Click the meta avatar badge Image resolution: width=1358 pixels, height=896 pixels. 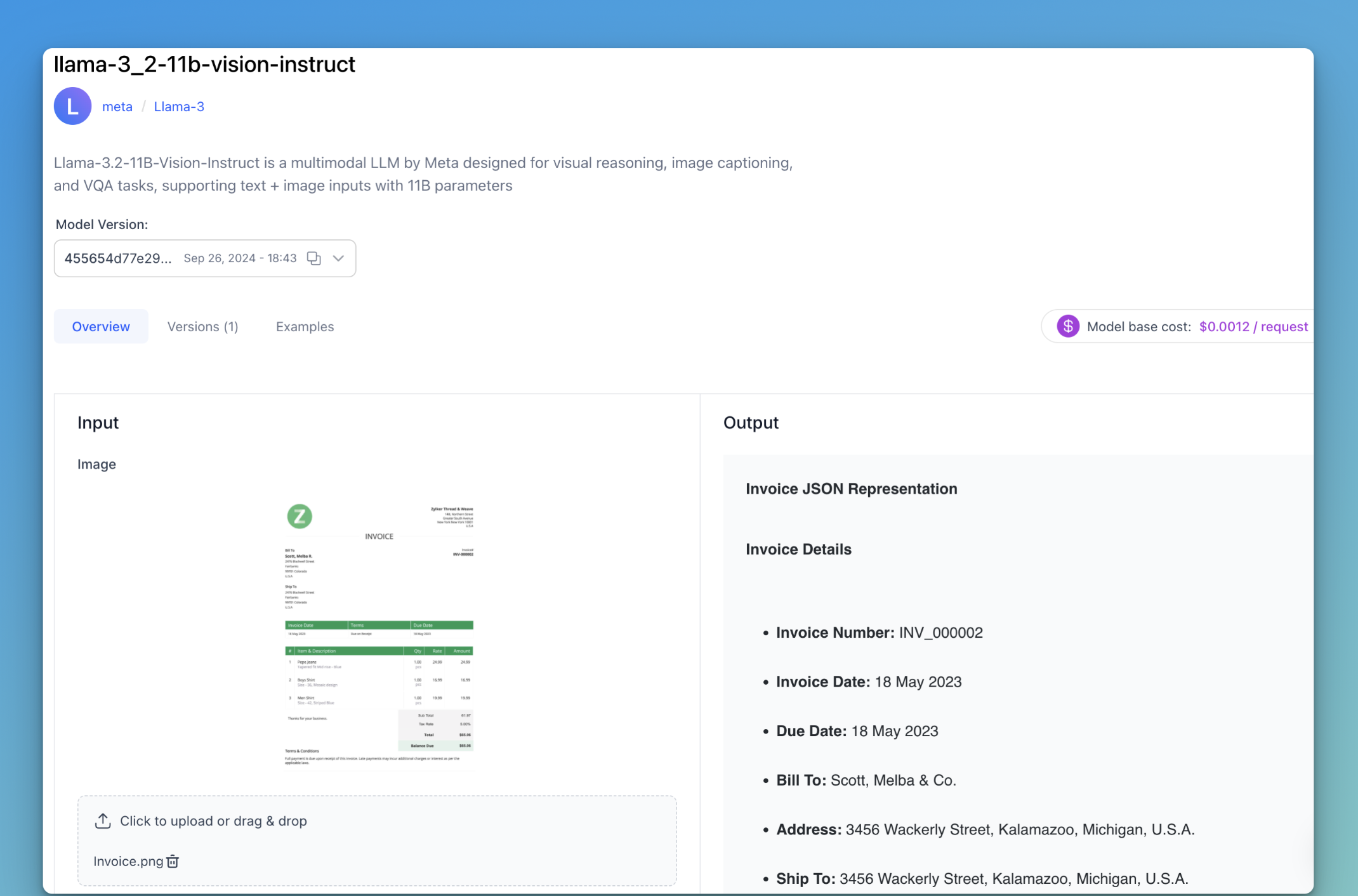[x=72, y=106]
